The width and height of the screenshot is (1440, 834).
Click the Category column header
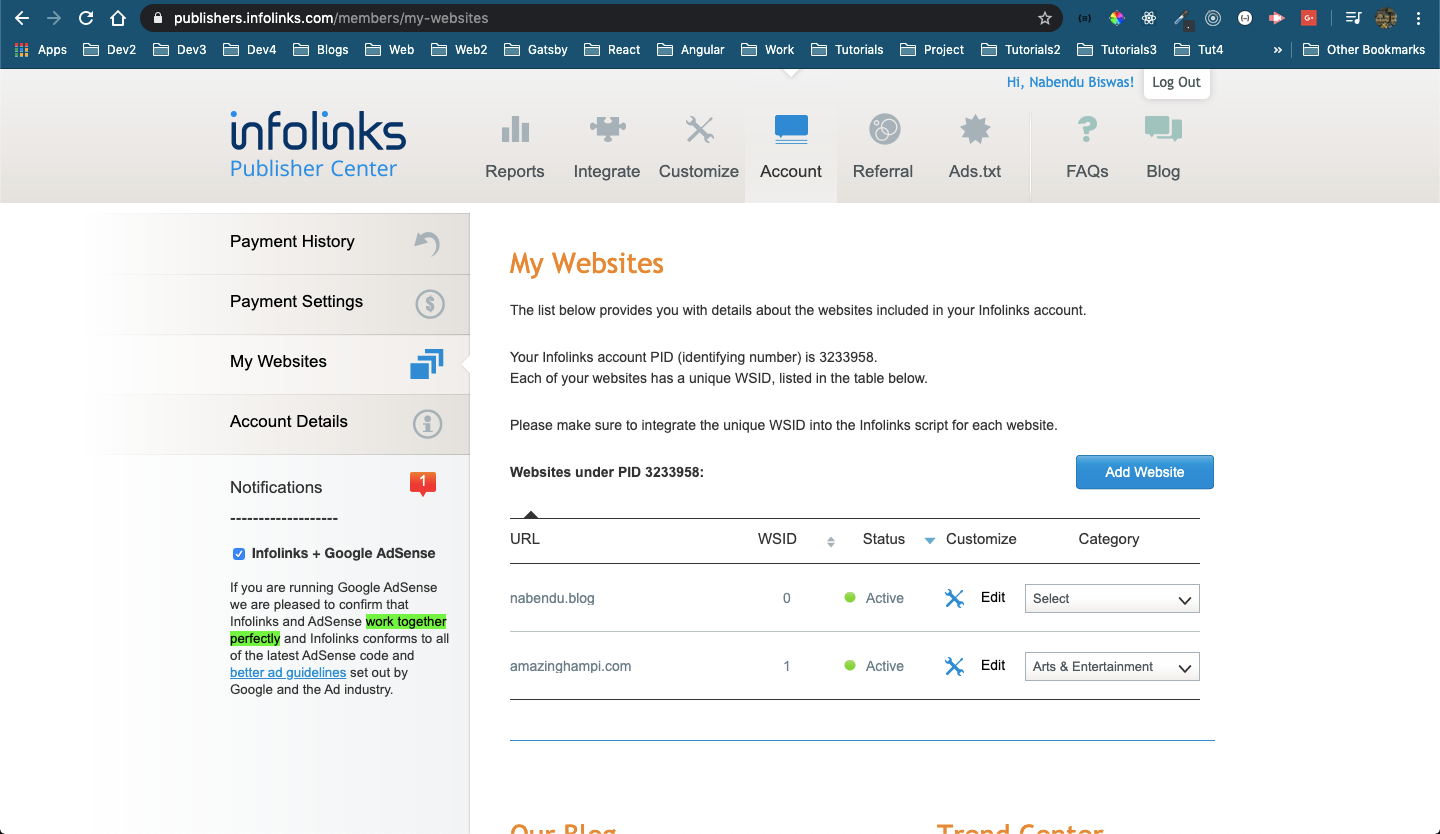1109,539
